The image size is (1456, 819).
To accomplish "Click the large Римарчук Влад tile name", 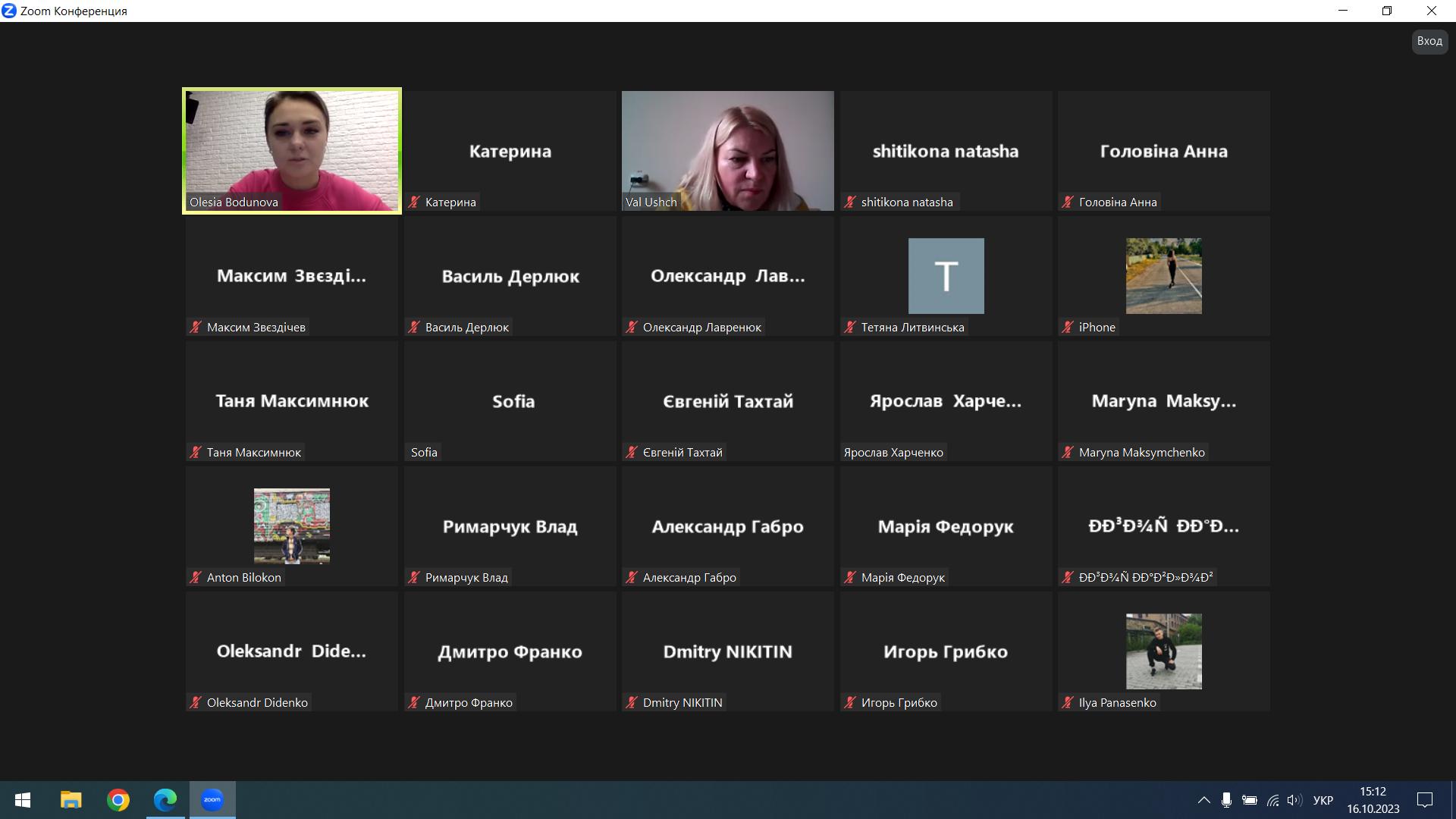I will coord(510,526).
